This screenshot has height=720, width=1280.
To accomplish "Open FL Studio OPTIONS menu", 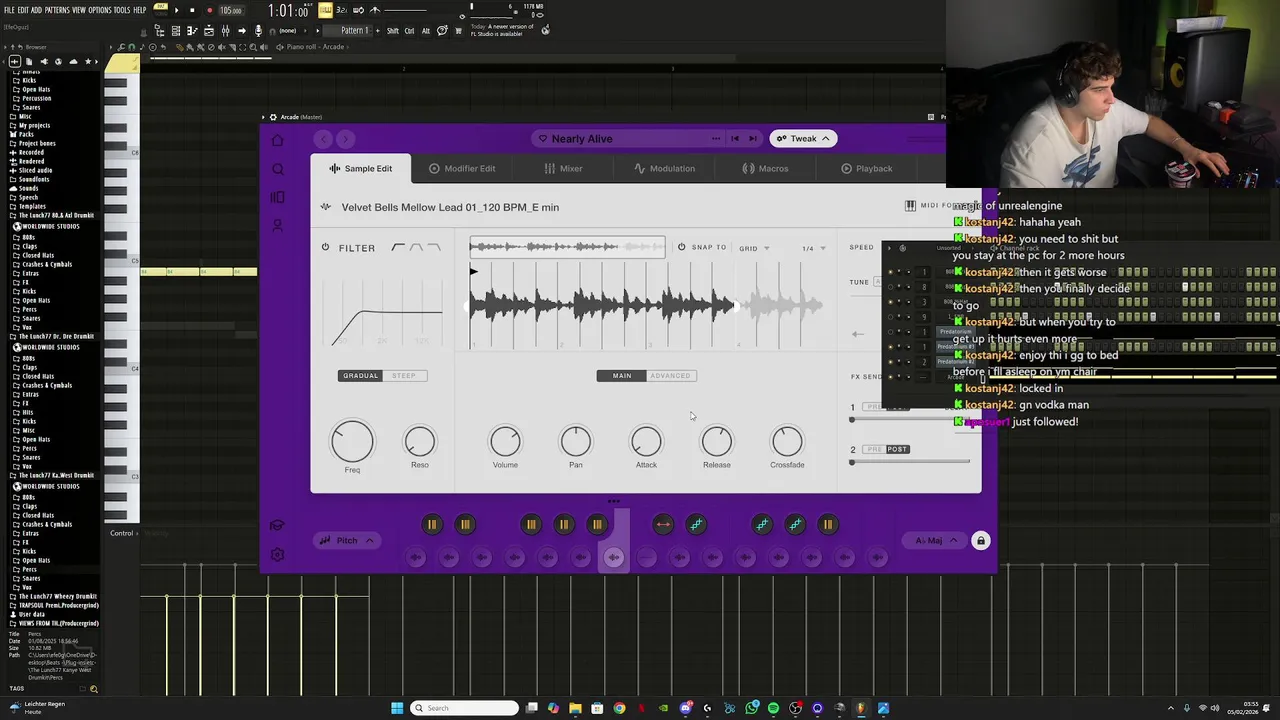I will coord(99,10).
